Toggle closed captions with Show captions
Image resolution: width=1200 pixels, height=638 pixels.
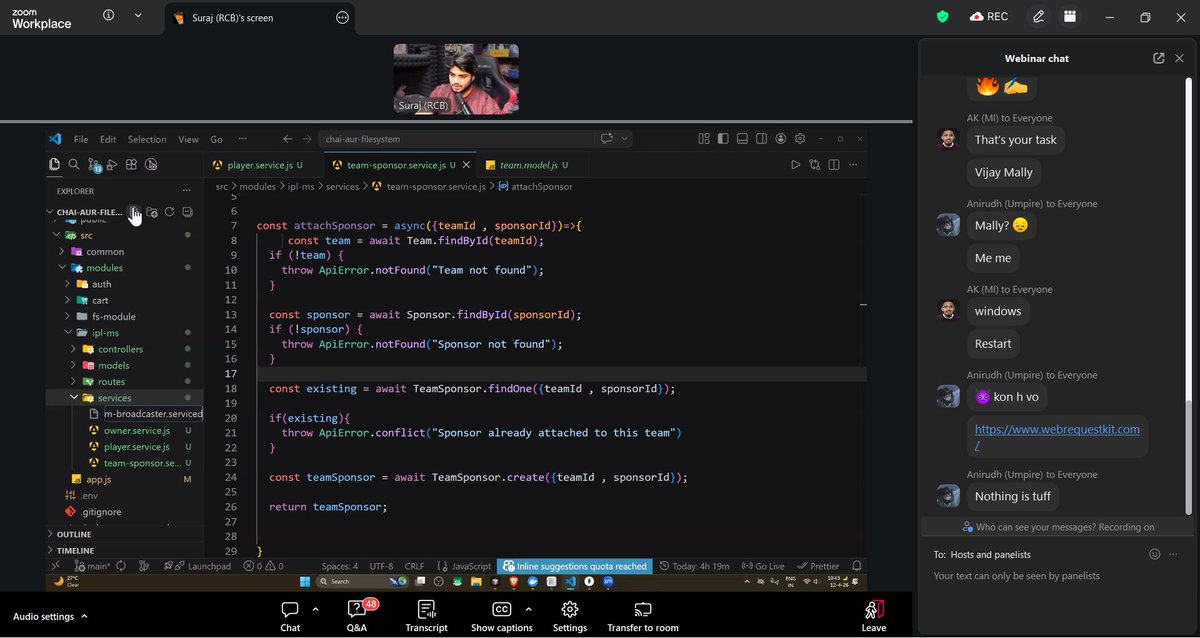[501, 616]
